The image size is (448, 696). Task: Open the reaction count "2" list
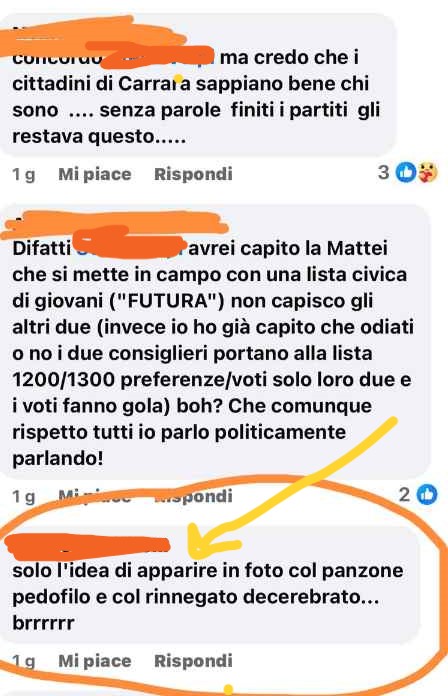click(404, 494)
